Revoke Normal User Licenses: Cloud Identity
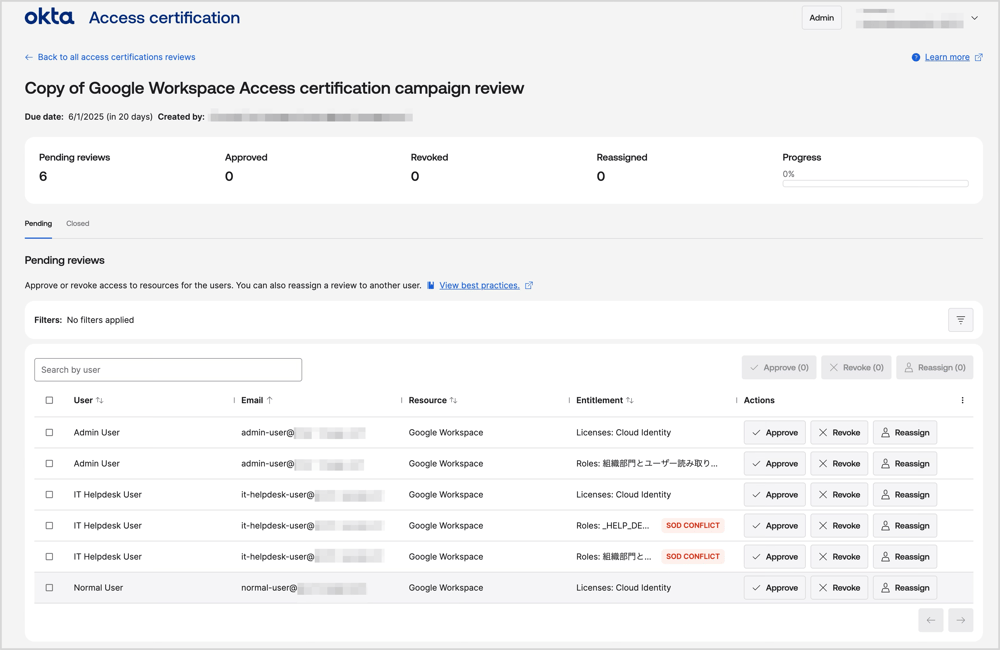The width and height of the screenshot is (1000, 650). (839, 587)
